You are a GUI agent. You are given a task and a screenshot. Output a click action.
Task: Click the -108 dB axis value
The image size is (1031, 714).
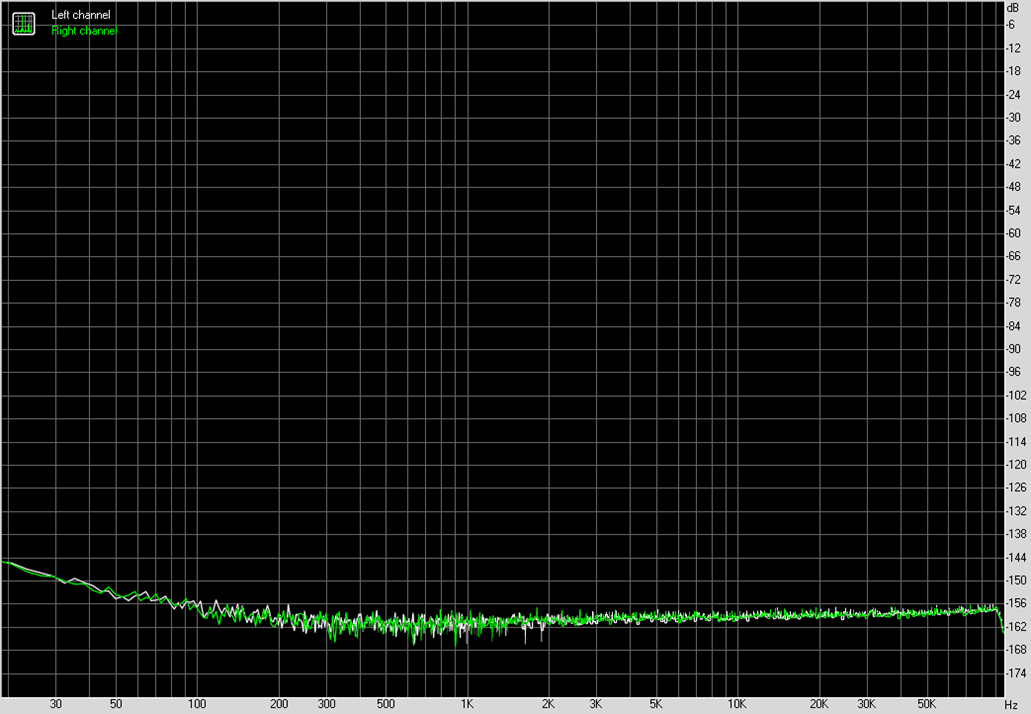point(1016,418)
